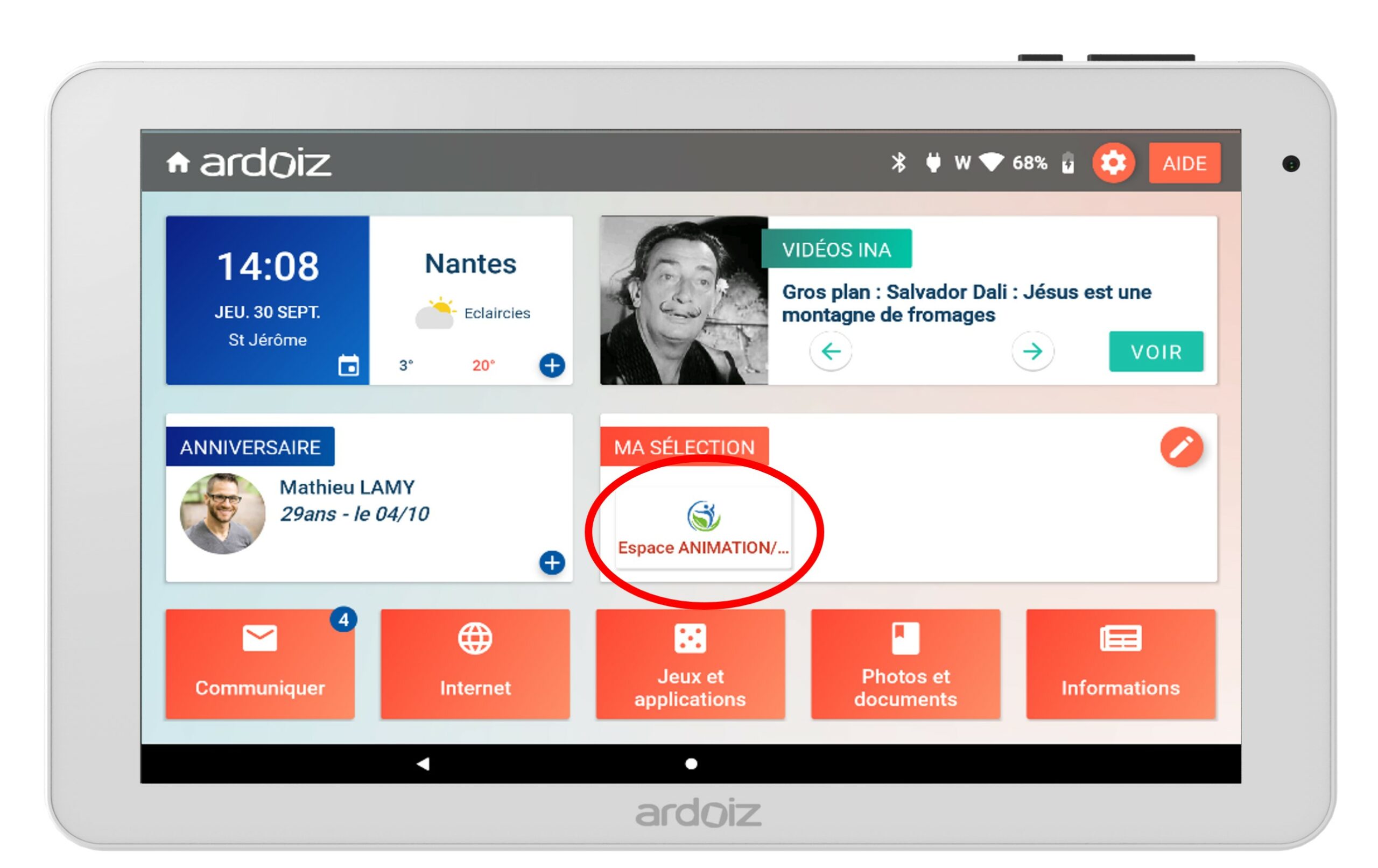The width and height of the screenshot is (1378, 868).
Task: Open the Communiquer tile
Action: [x=260, y=664]
